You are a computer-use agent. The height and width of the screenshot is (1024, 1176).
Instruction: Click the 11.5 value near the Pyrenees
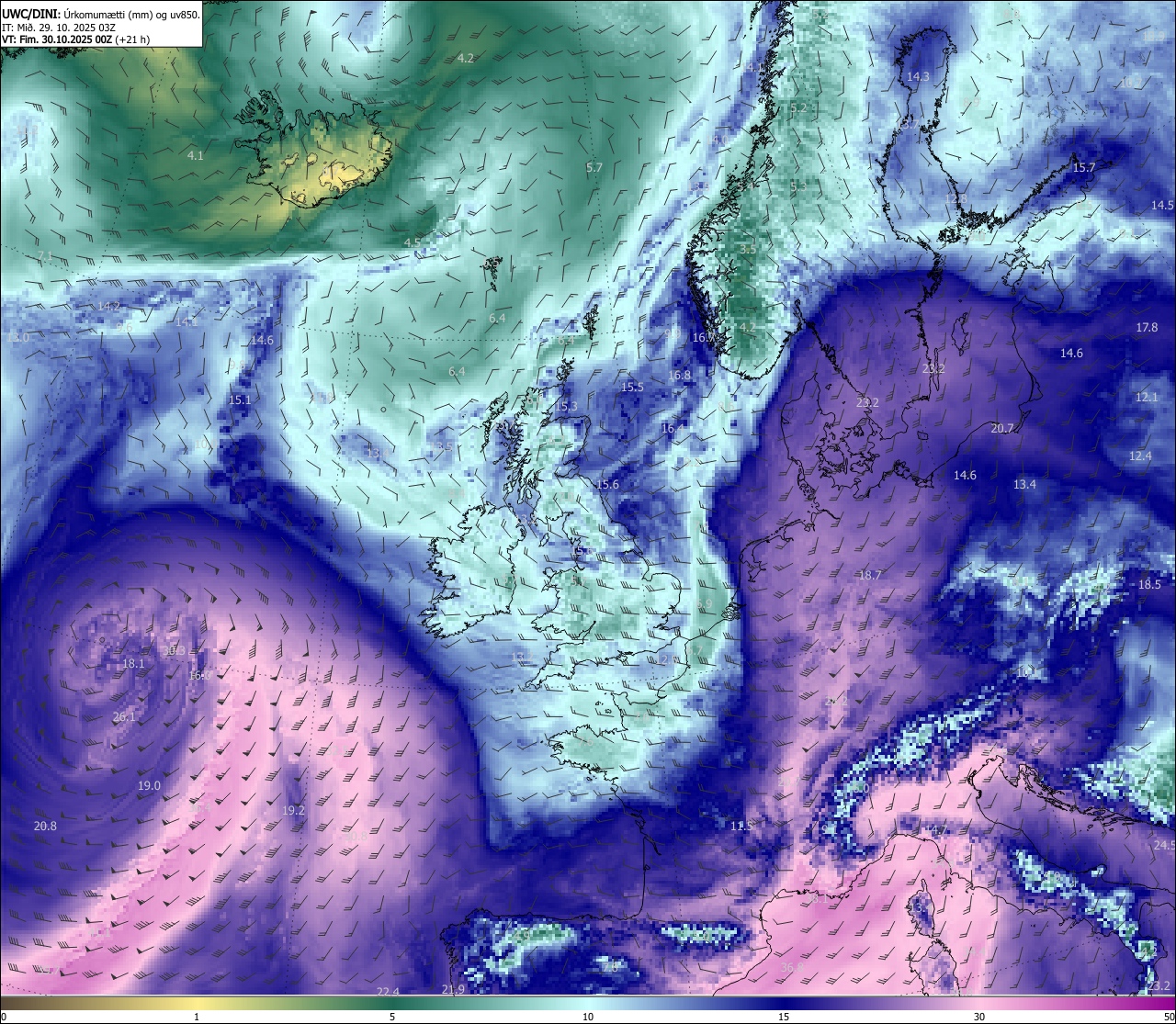[741, 826]
